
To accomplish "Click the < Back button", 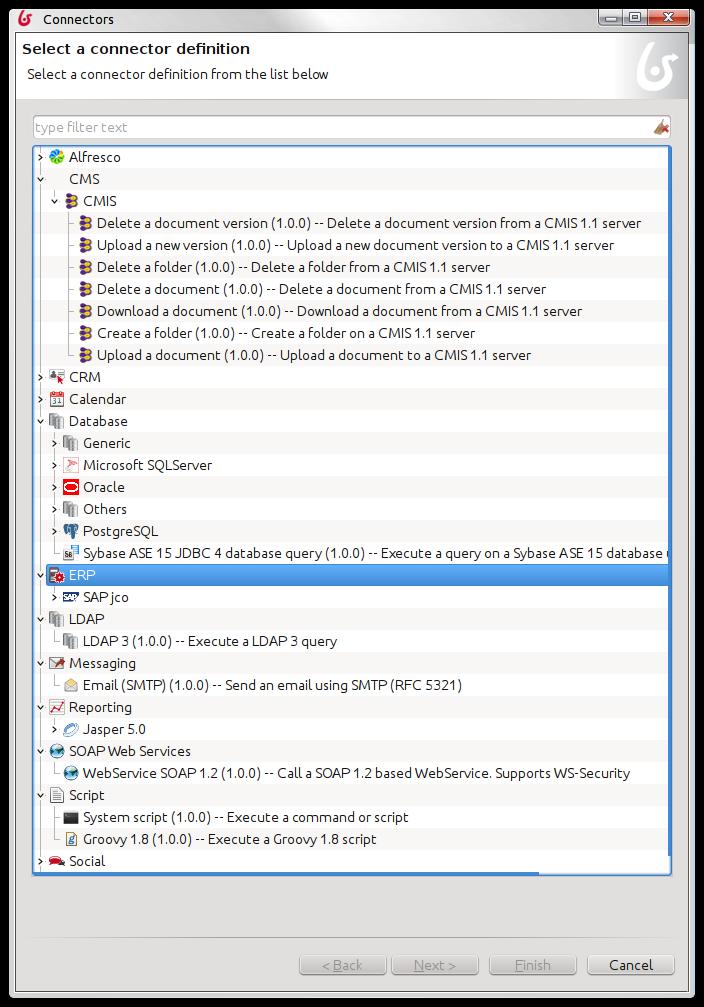I will [x=342, y=965].
